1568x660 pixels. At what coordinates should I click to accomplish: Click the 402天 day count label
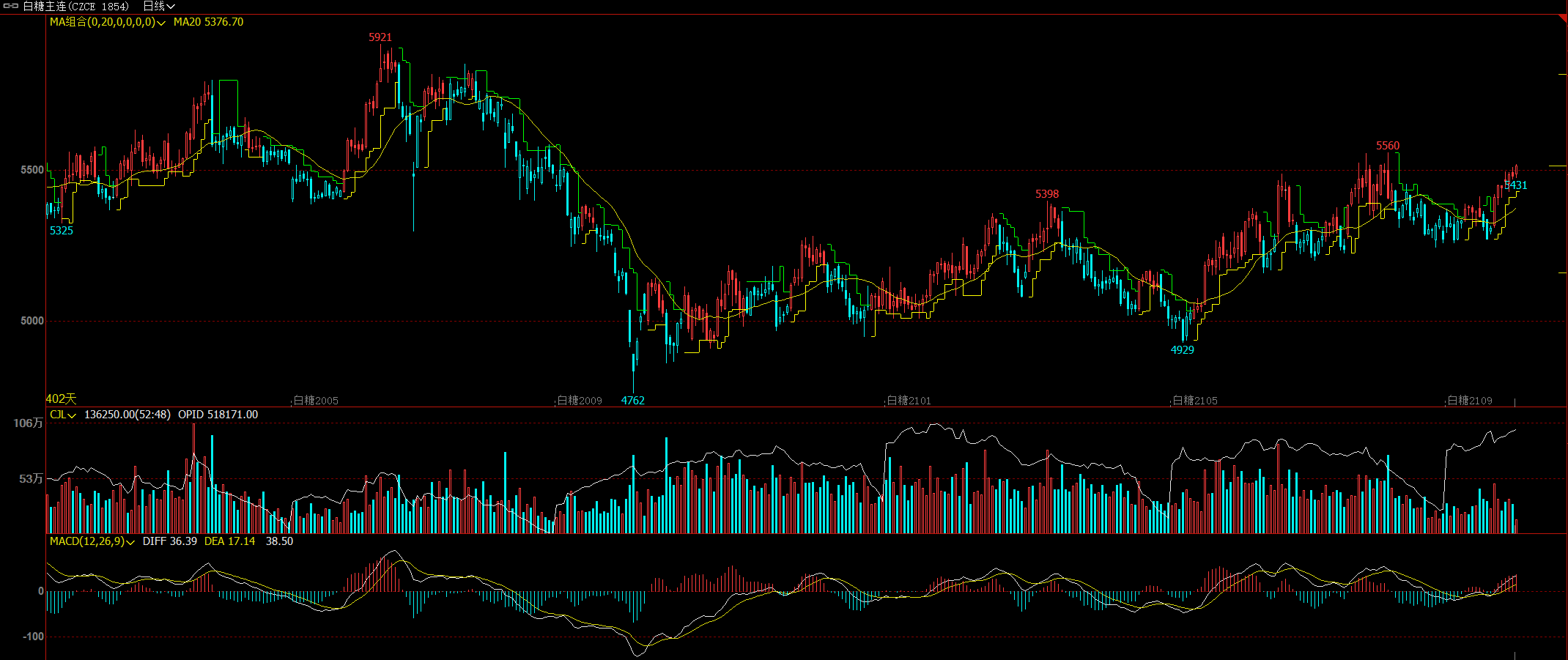(x=62, y=398)
